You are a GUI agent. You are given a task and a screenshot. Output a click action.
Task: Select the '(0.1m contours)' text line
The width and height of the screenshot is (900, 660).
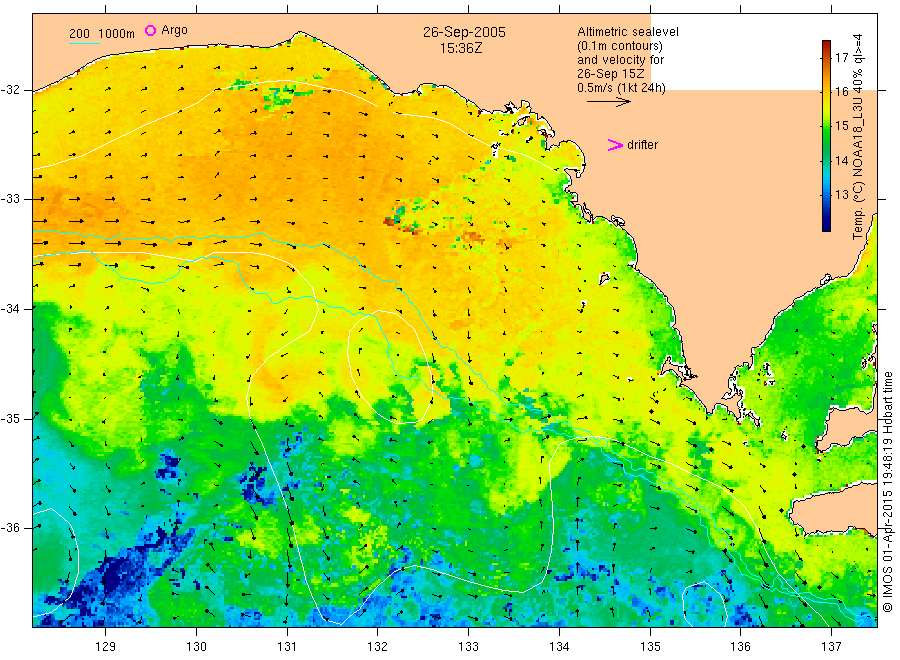[620, 46]
